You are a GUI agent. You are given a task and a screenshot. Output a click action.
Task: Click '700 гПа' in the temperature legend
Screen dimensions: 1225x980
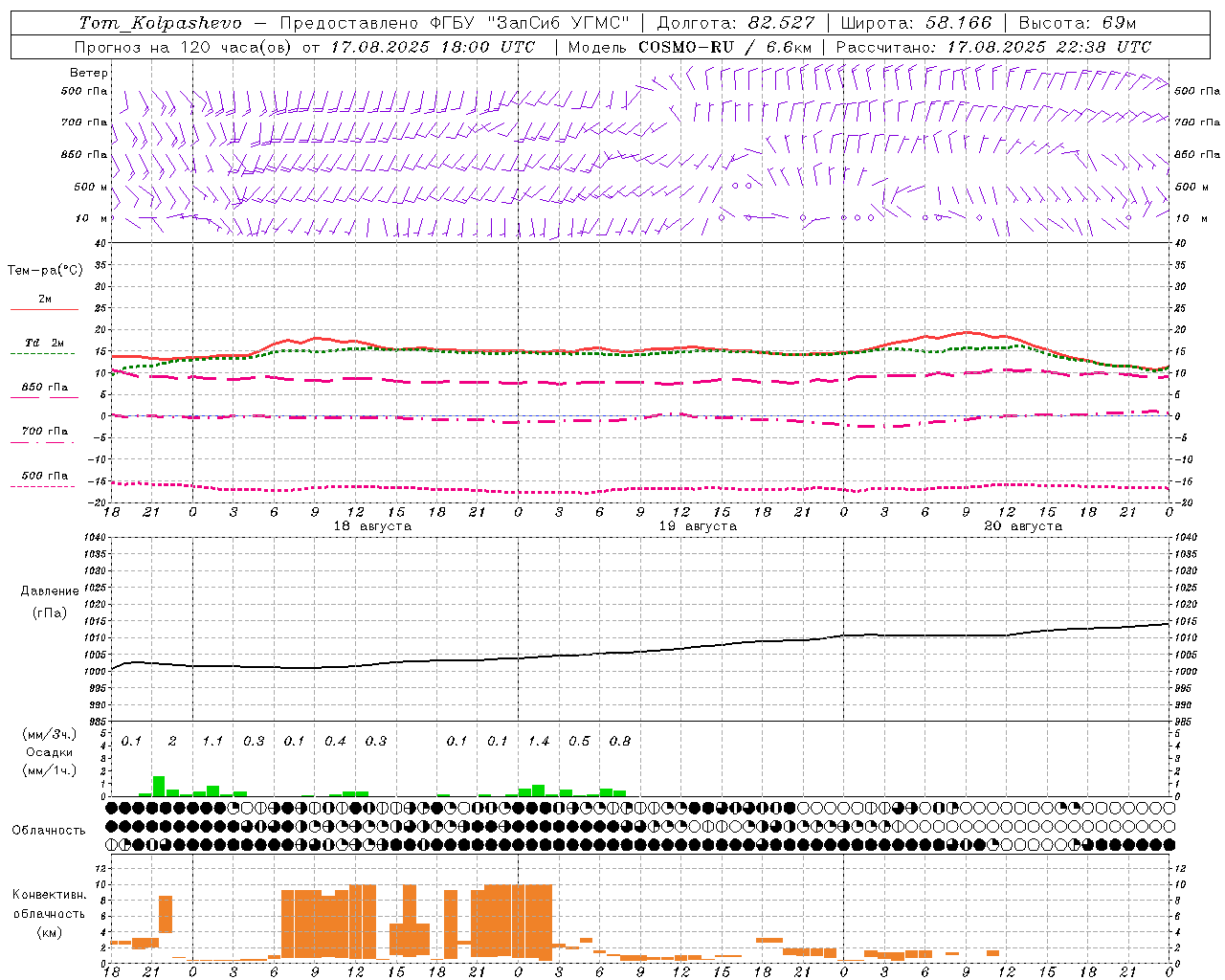44,432
